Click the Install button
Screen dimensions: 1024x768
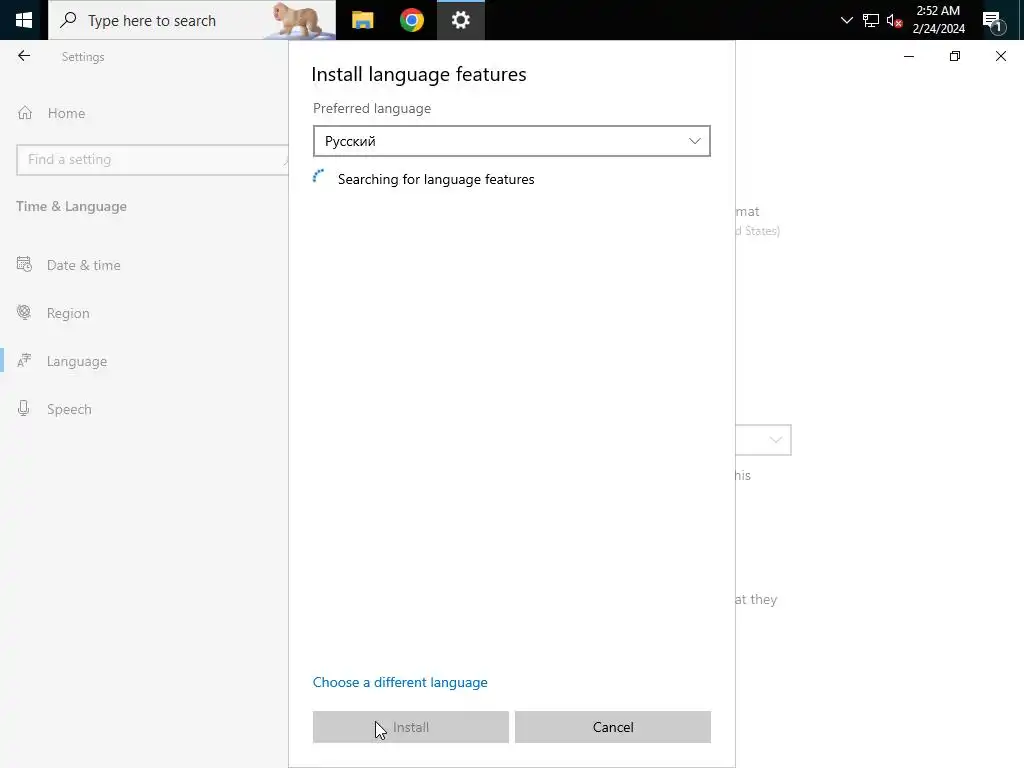[x=410, y=727]
